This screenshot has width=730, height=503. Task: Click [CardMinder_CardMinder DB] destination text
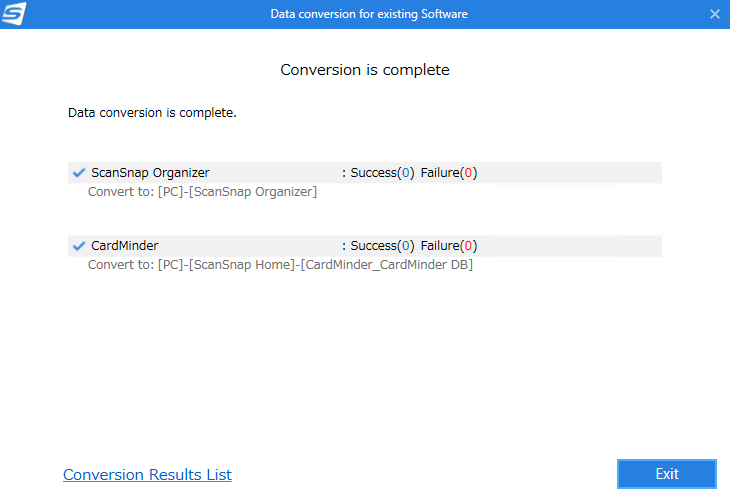point(386,265)
